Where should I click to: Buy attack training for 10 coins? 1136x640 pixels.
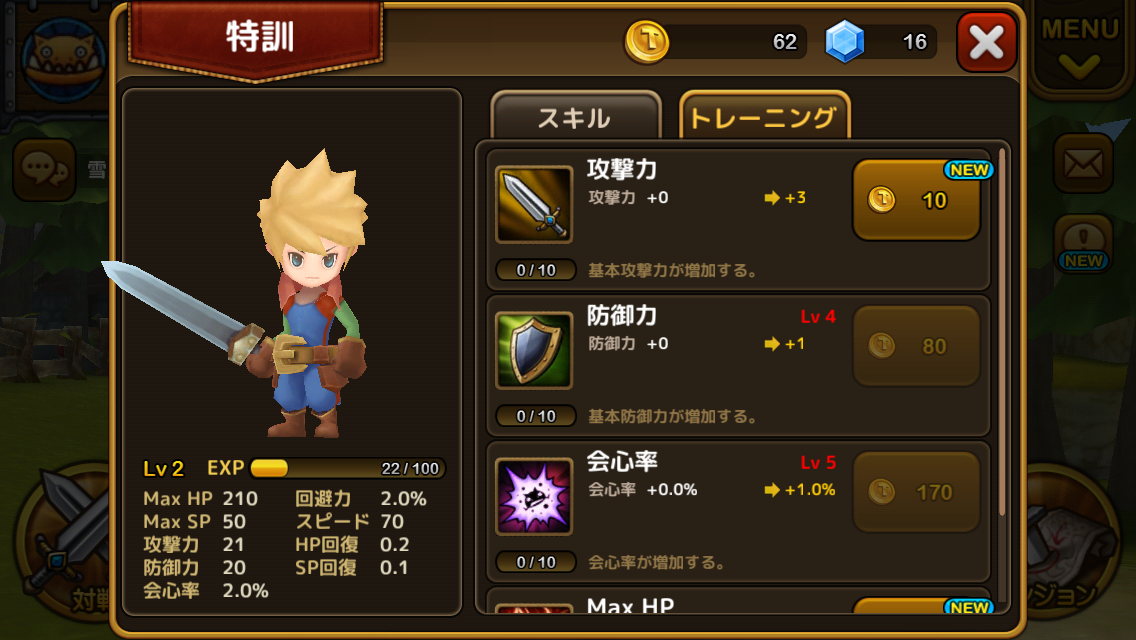click(917, 200)
